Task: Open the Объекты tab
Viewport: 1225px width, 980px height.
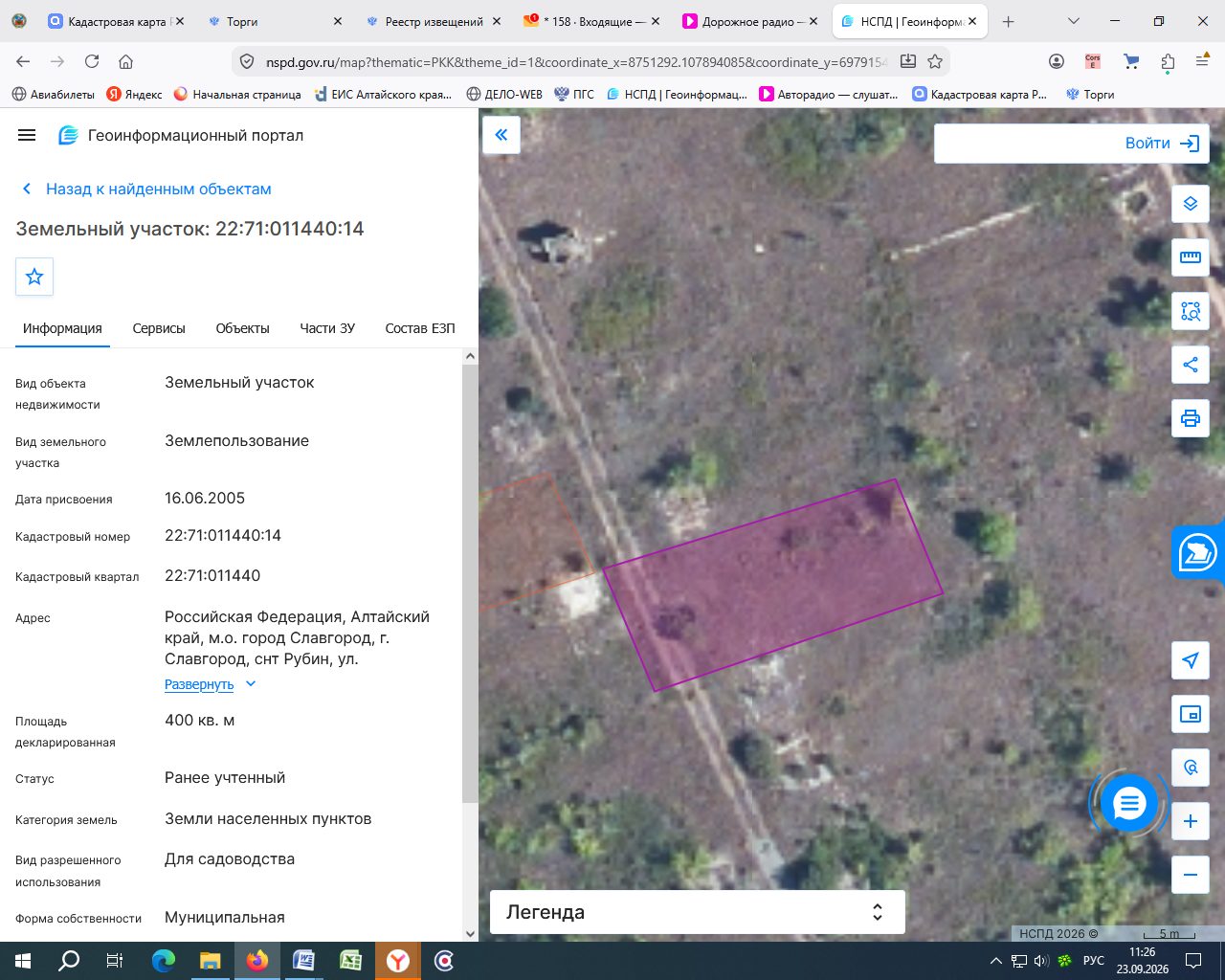Action: (242, 328)
